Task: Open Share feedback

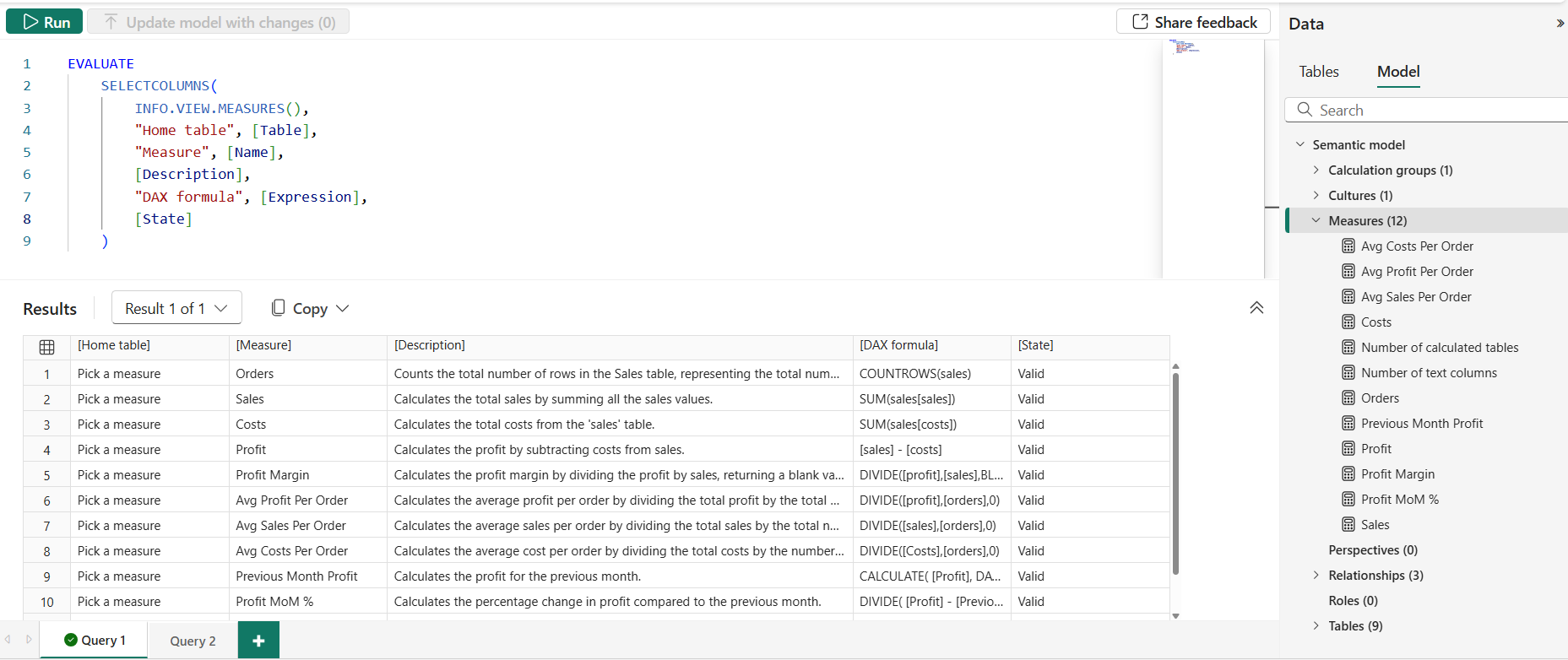Action: pyautogui.click(x=1194, y=22)
